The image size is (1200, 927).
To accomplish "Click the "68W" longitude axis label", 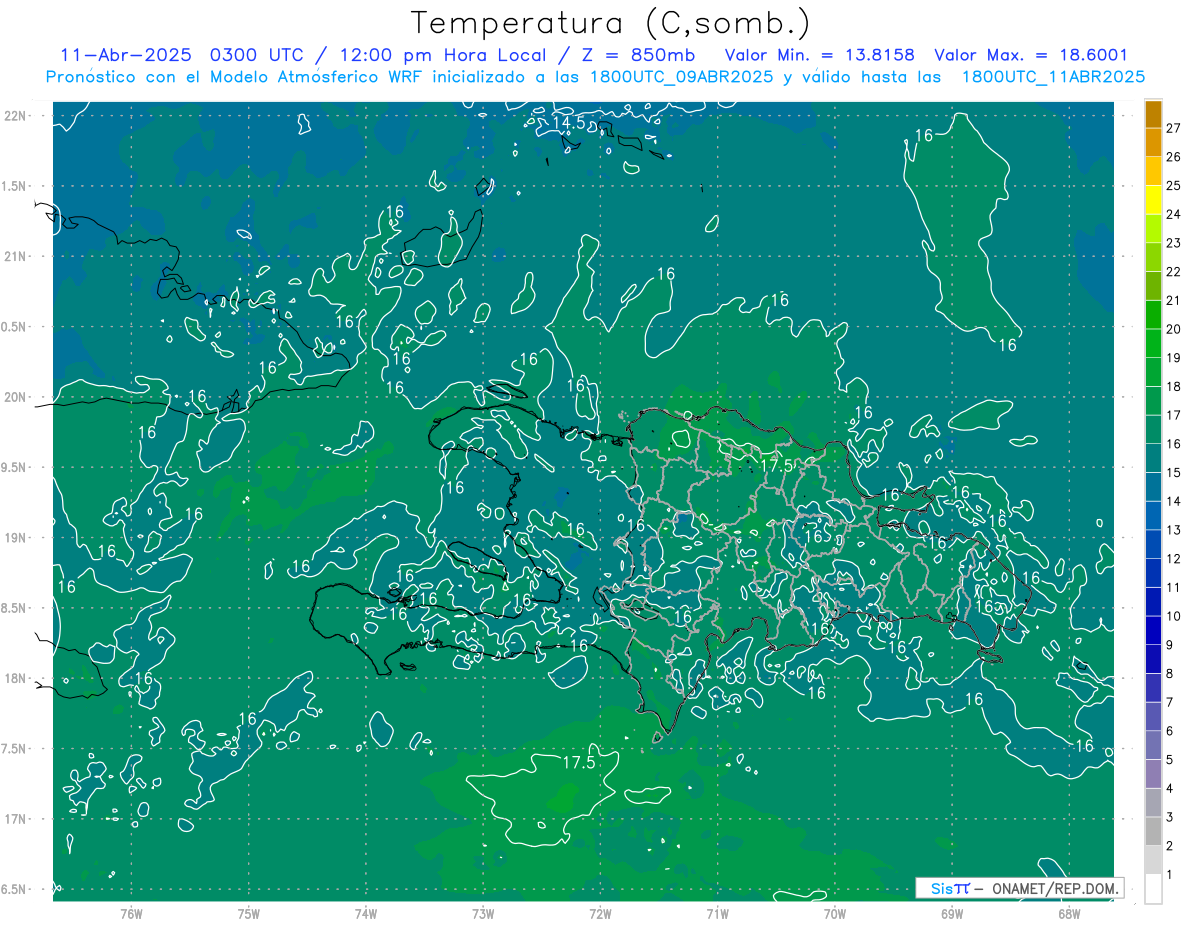I will (1069, 913).
